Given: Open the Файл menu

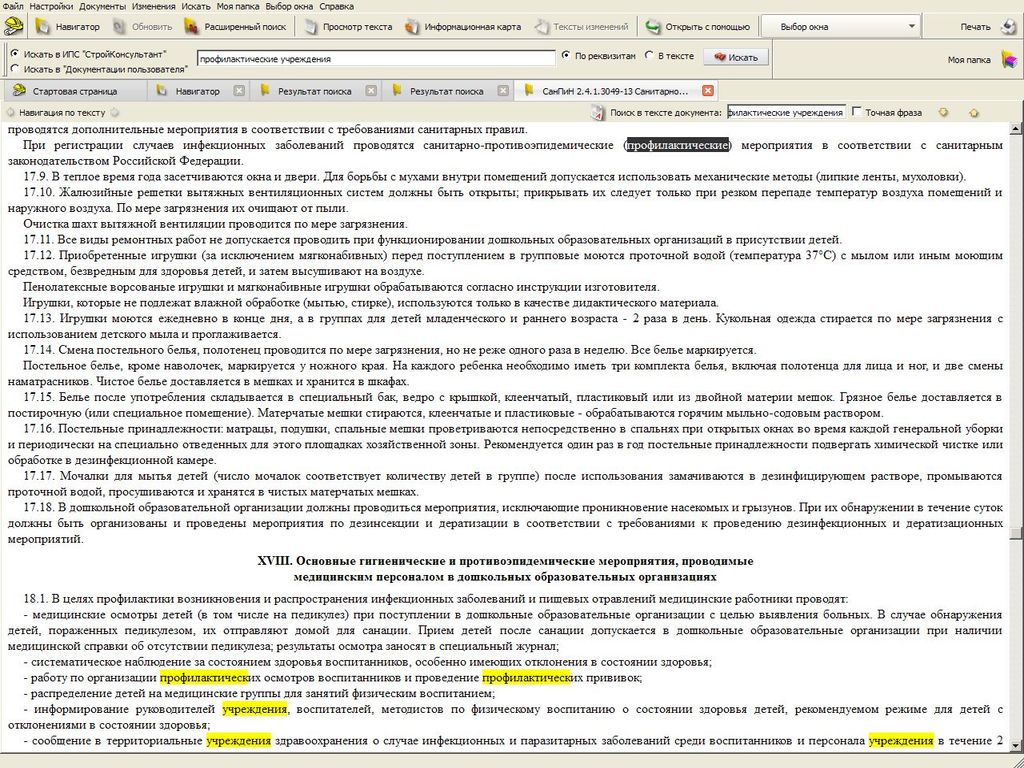Looking at the screenshot, I should click(13, 7).
